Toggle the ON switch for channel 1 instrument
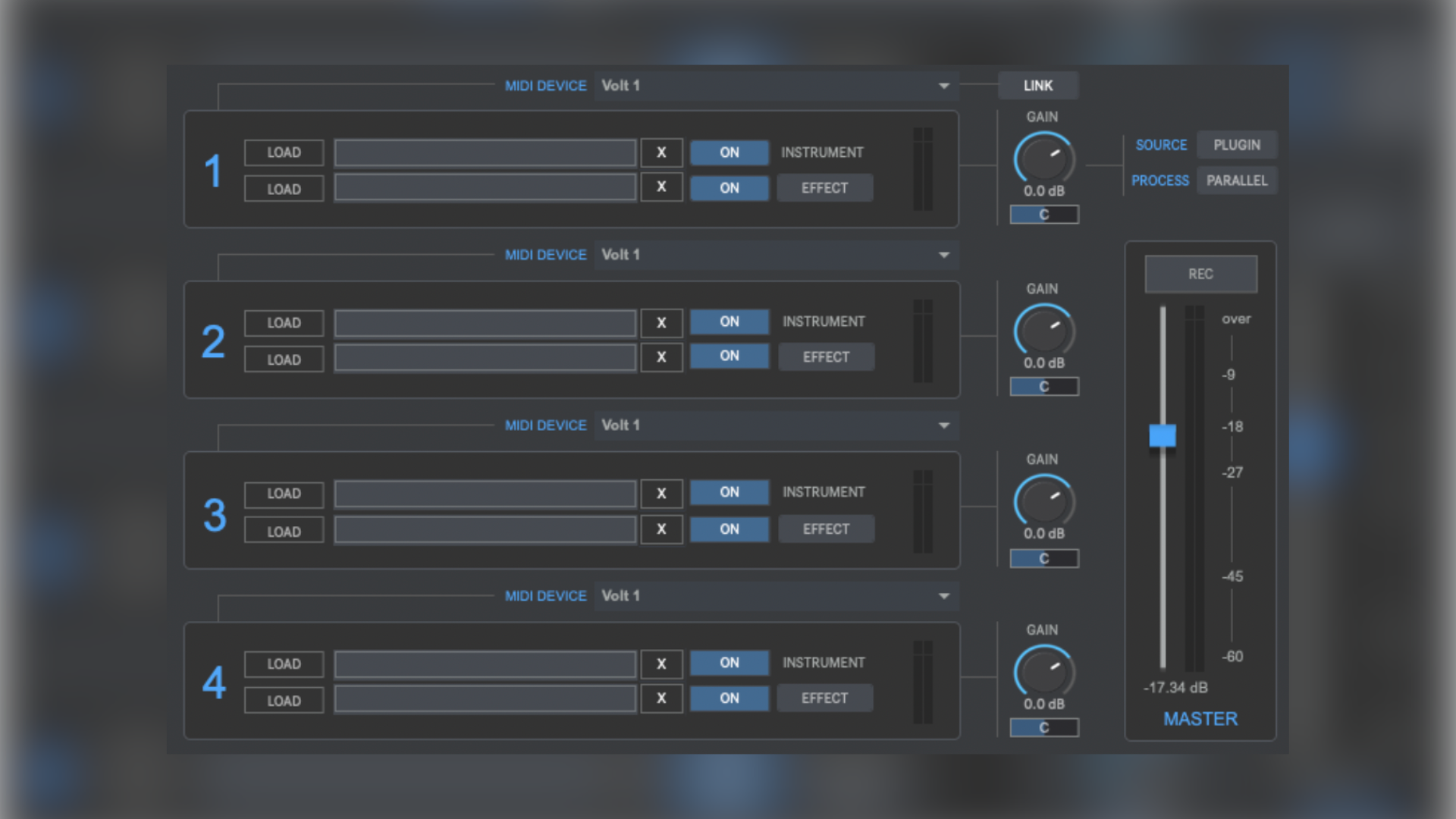 coord(728,152)
